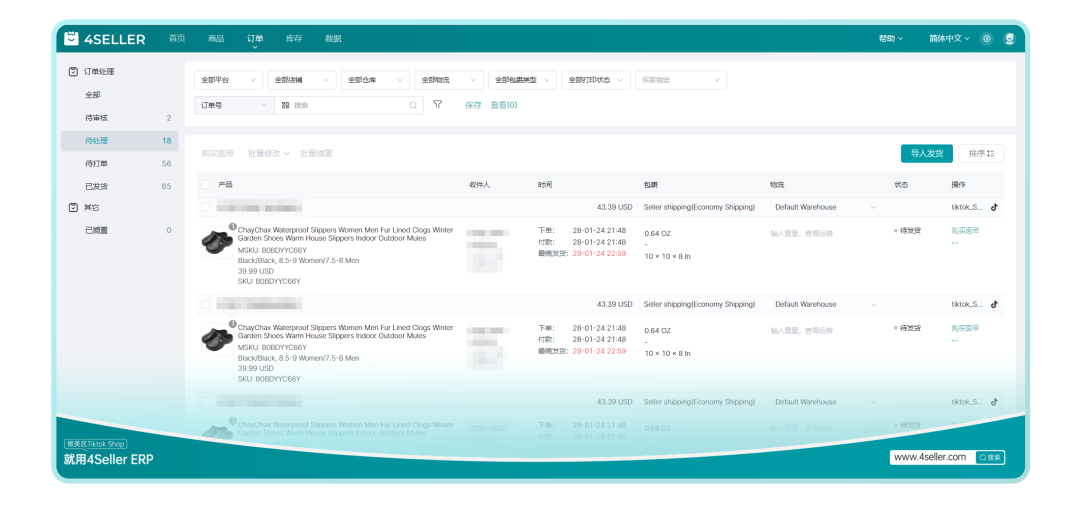Click the scan grid icon in search box
1080x505 pixels.
(285, 105)
